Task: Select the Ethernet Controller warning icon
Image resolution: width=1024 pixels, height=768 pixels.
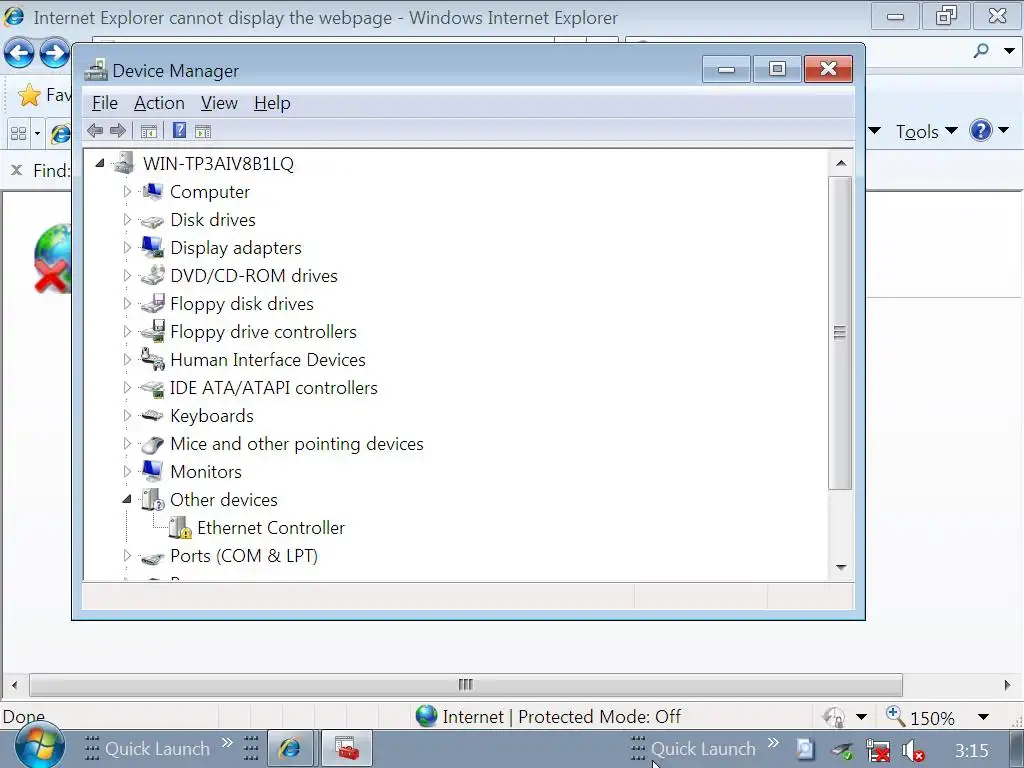Action: tap(180, 528)
